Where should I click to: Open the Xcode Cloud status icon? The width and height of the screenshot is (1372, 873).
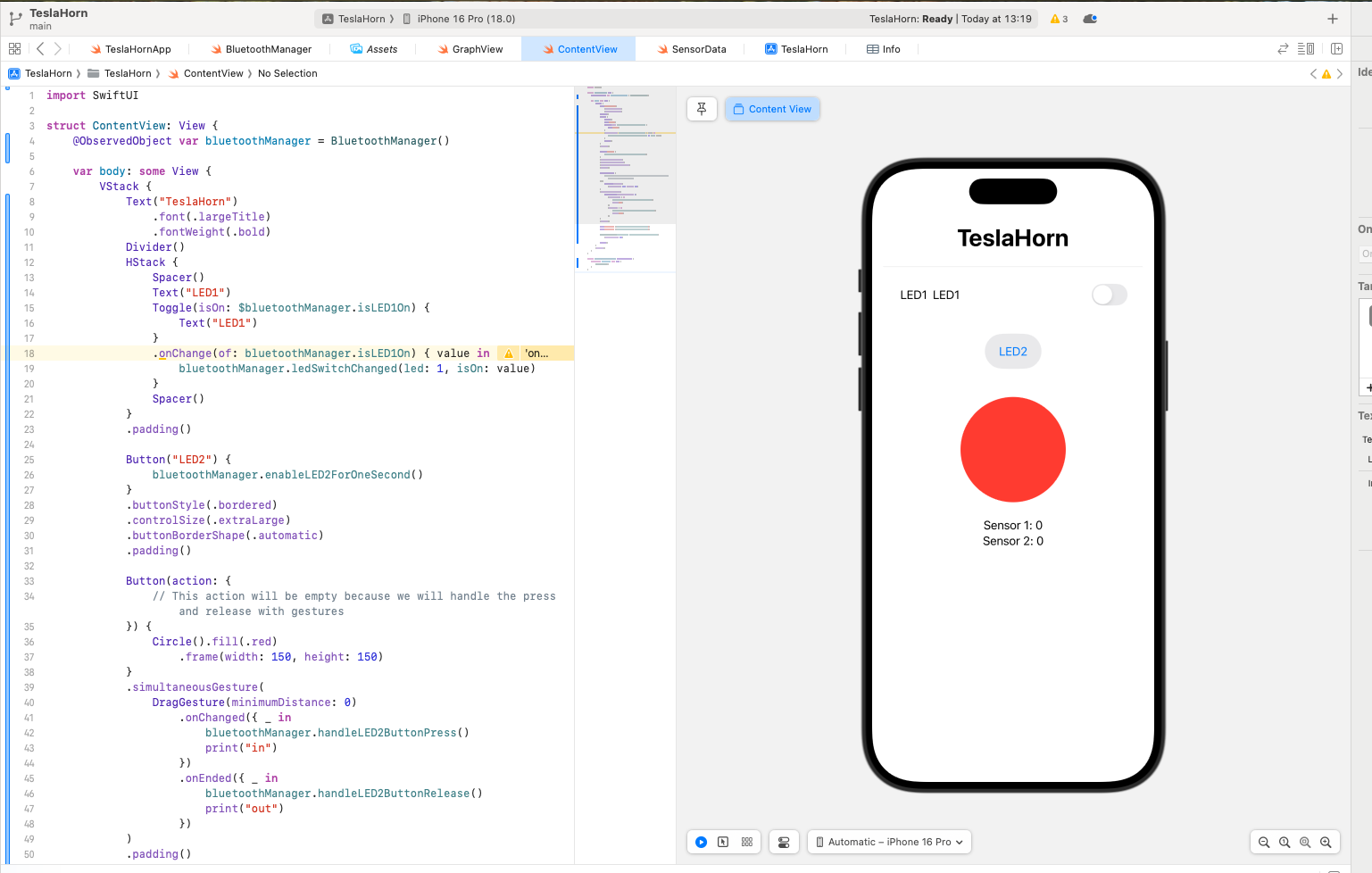1090,19
